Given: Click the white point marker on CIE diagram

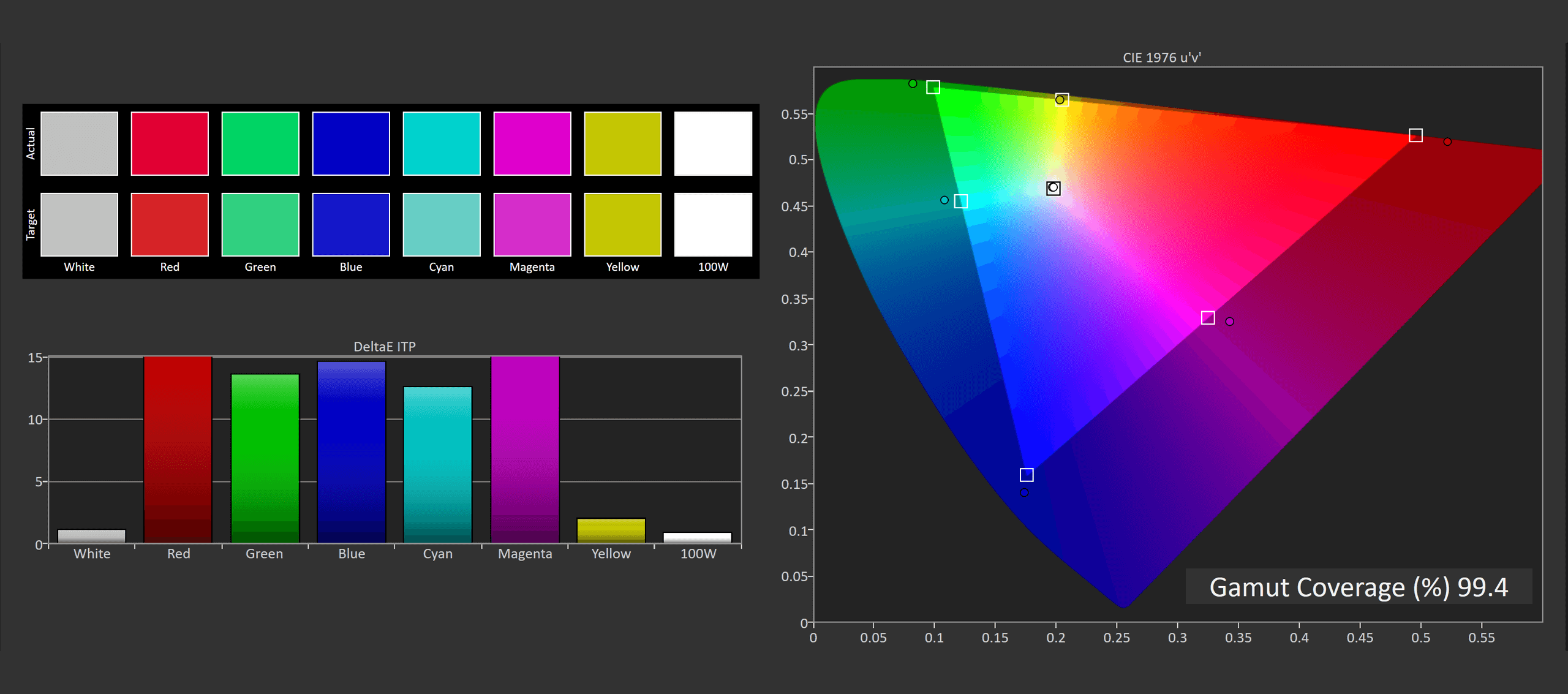Looking at the screenshot, I should click(x=1053, y=188).
